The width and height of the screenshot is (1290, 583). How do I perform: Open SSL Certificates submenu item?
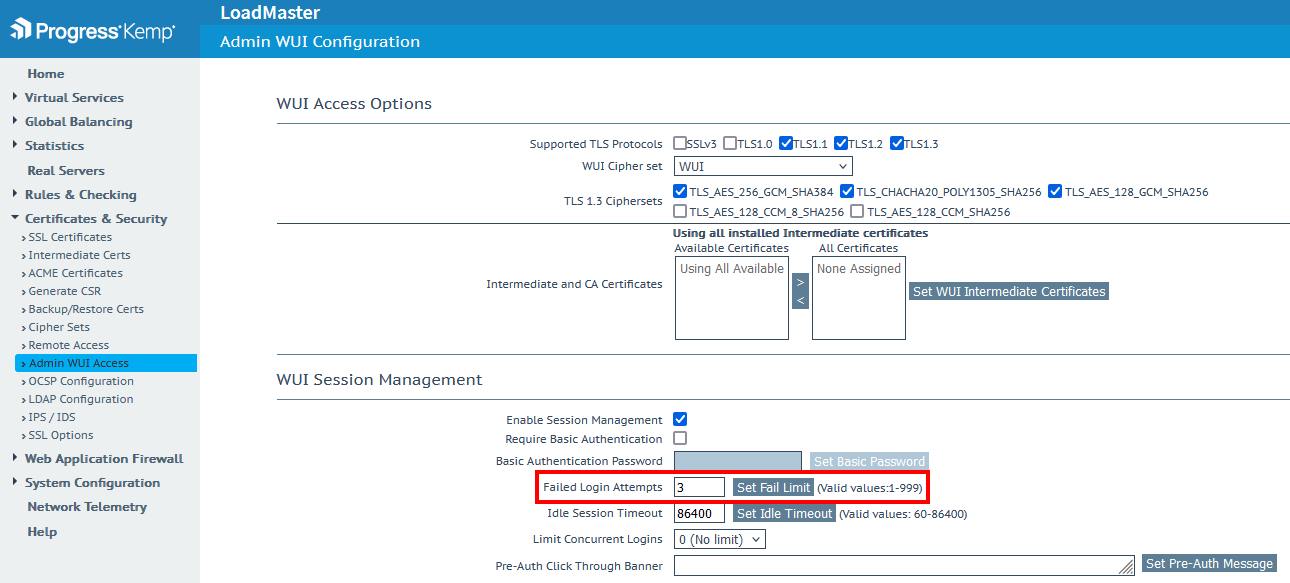(x=70, y=237)
